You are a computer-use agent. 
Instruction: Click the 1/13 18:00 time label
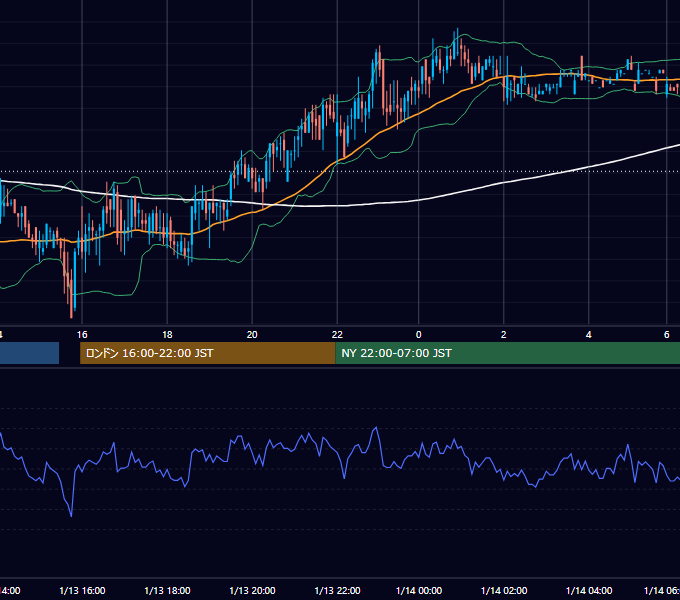pos(167,590)
